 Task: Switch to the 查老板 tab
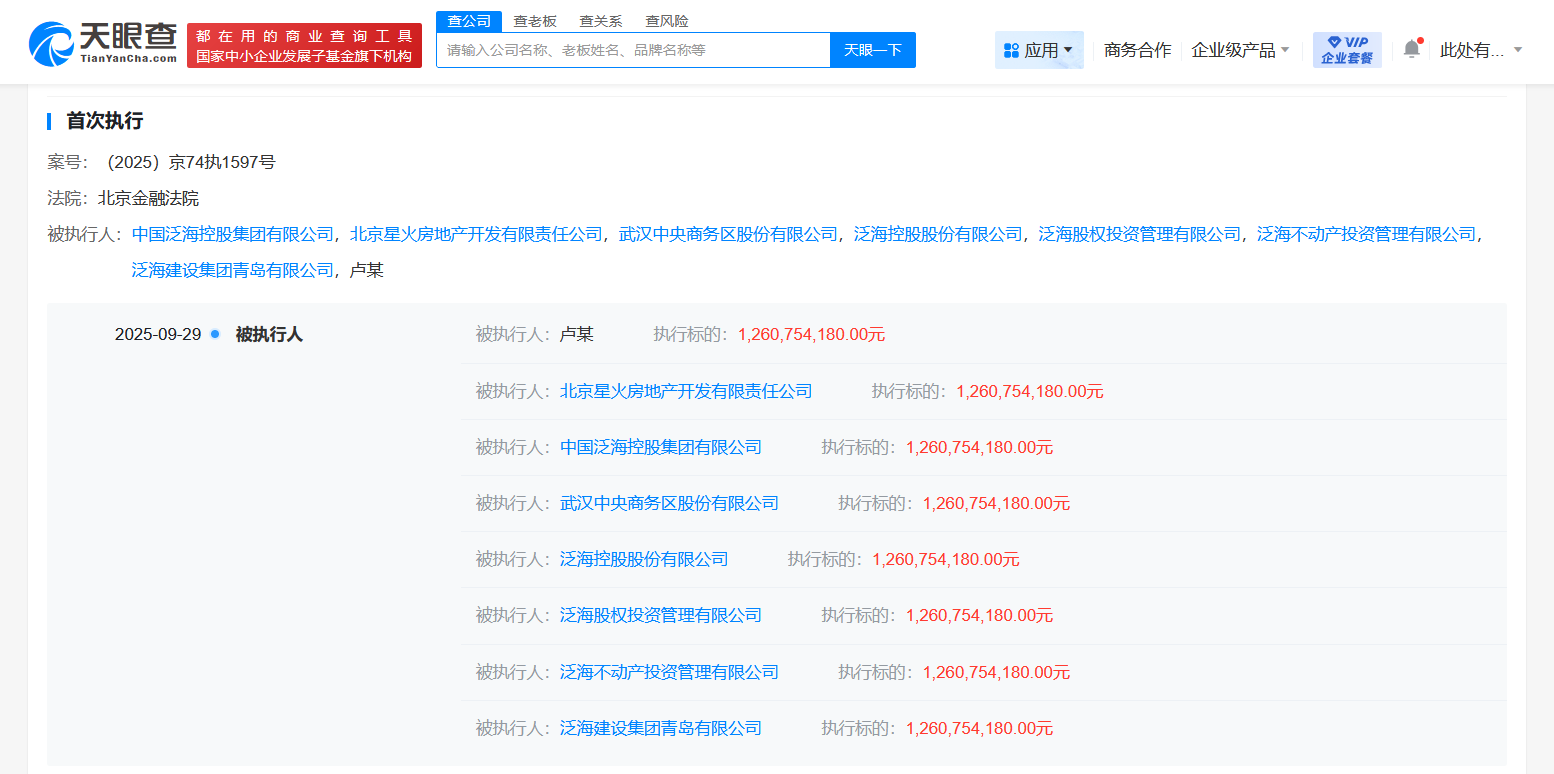tap(534, 20)
